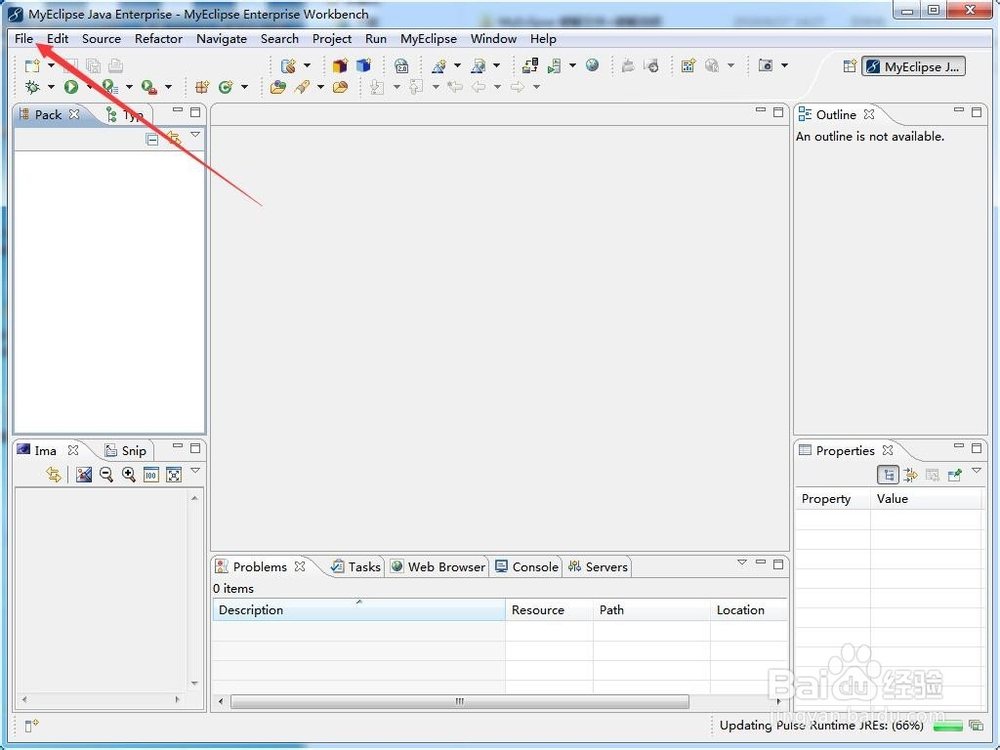Open the Image Preview view menu triangle
Viewport: 1000px width, 750px height.
click(195, 471)
